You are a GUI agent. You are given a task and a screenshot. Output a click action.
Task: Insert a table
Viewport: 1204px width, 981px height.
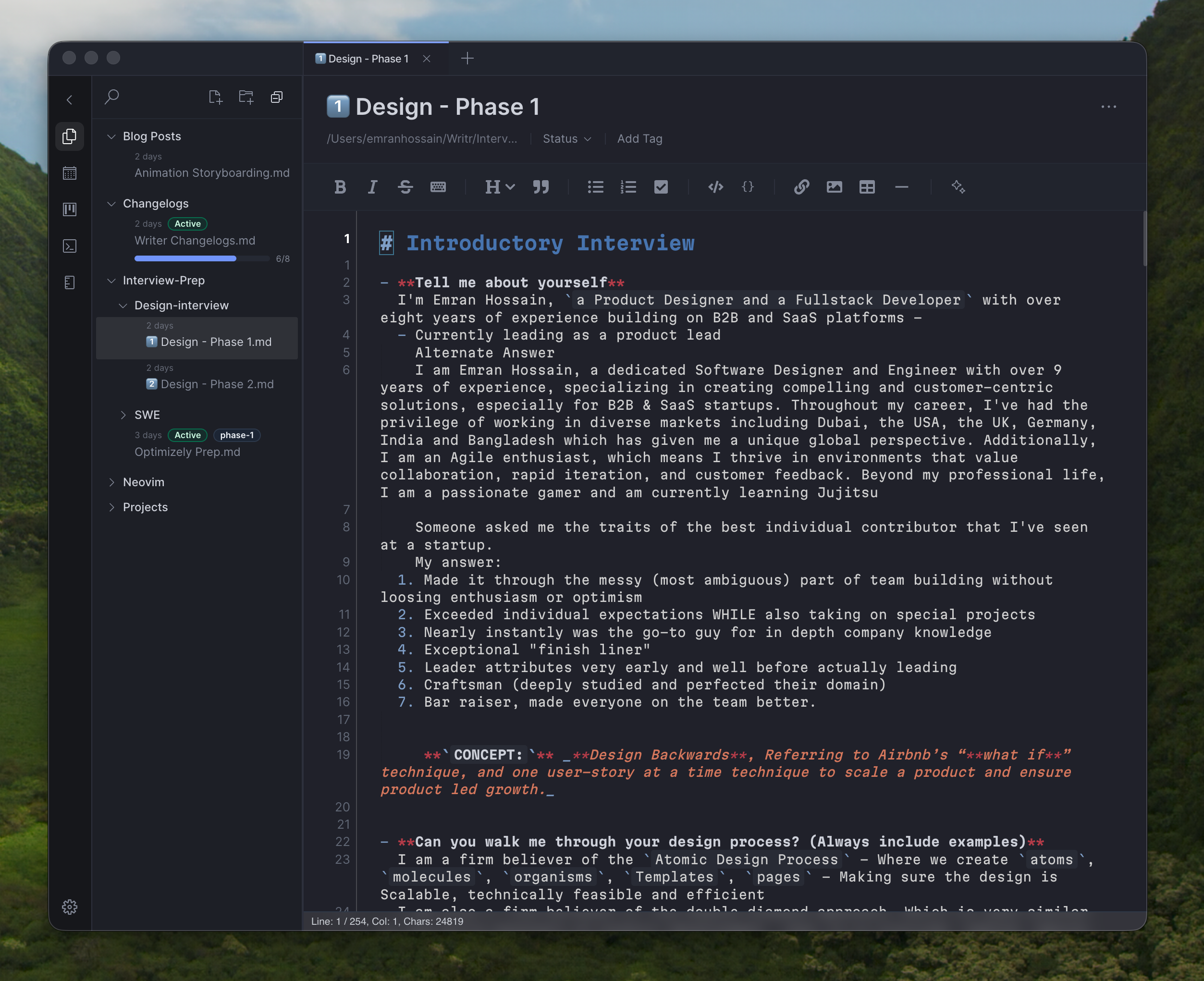click(x=867, y=187)
